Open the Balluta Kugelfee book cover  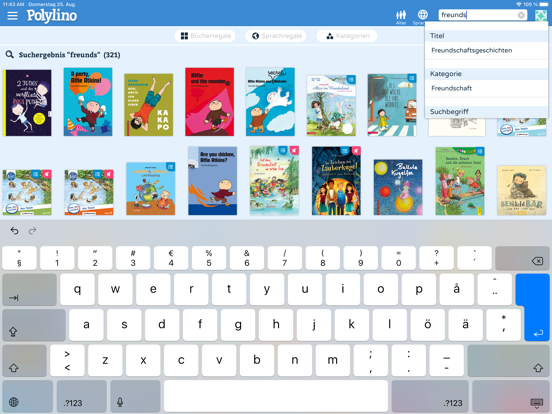coord(398,187)
